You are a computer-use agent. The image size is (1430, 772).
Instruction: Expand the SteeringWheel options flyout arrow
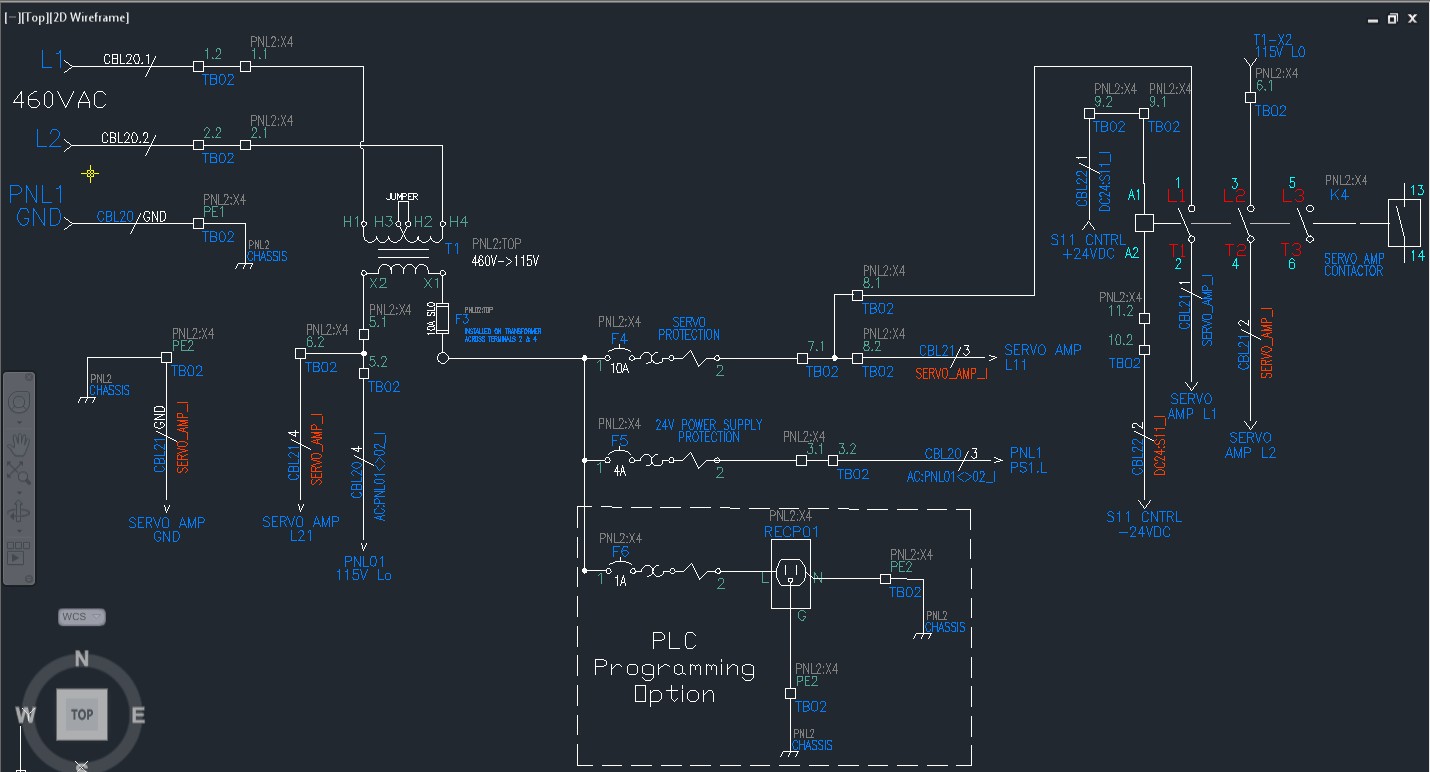[x=20, y=423]
